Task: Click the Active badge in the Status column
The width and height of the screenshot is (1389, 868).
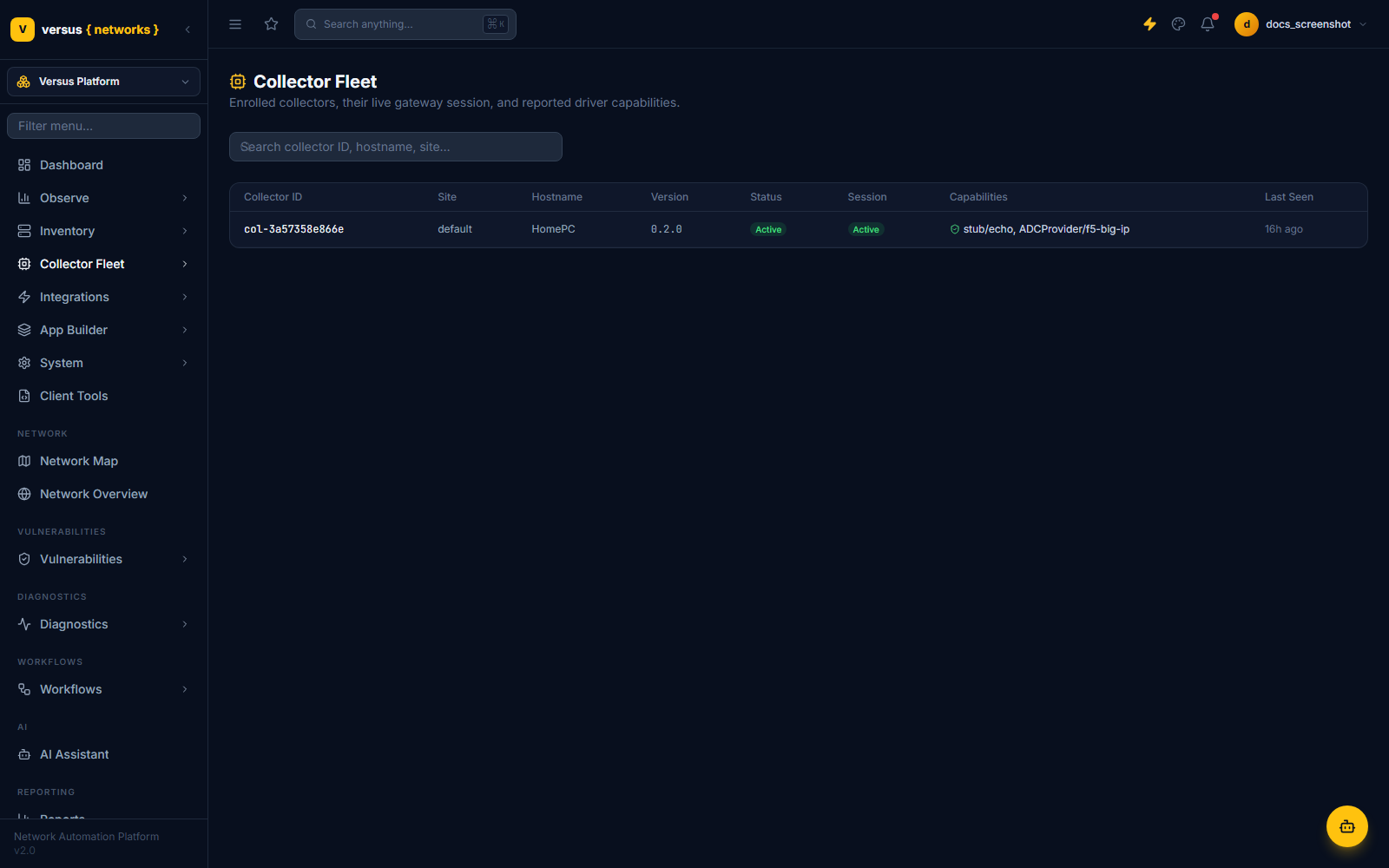Action: 768,229
